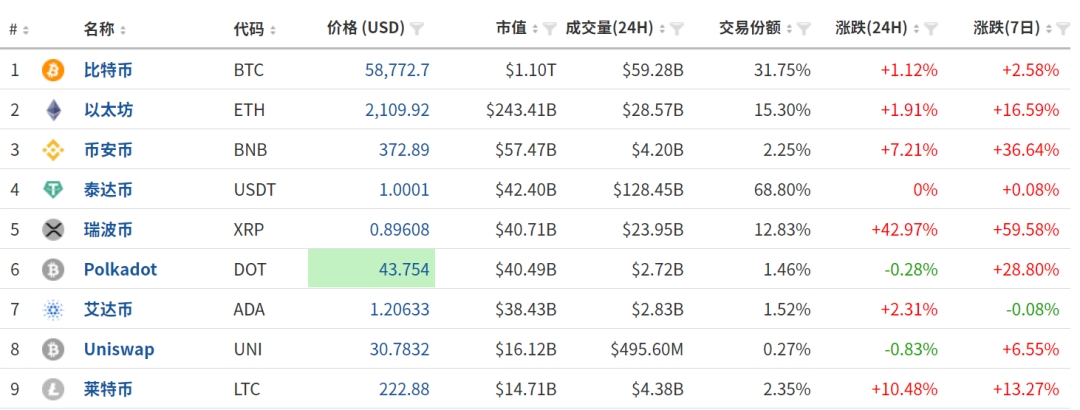This screenshot has width=1080, height=410.
Task: Open the 交易份额 filter funnel
Action: (800, 29)
